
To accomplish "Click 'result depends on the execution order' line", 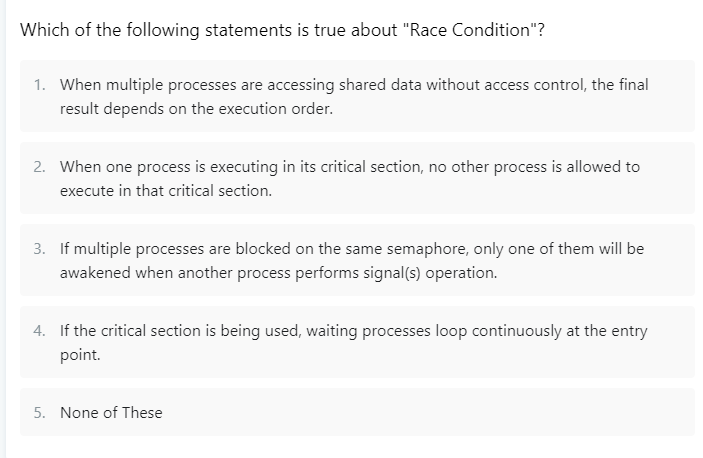I will pyautogui.click(x=196, y=109).
